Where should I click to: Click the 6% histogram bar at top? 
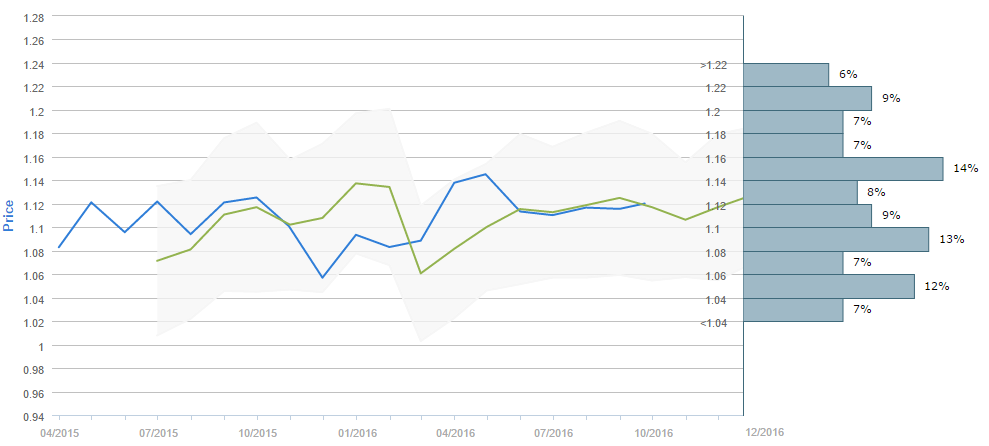[786, 75]
